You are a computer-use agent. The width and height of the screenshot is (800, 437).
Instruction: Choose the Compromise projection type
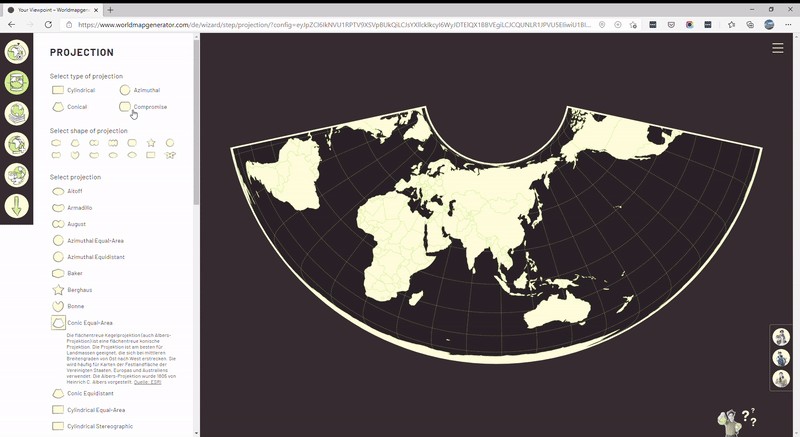(x=142, y=106)
